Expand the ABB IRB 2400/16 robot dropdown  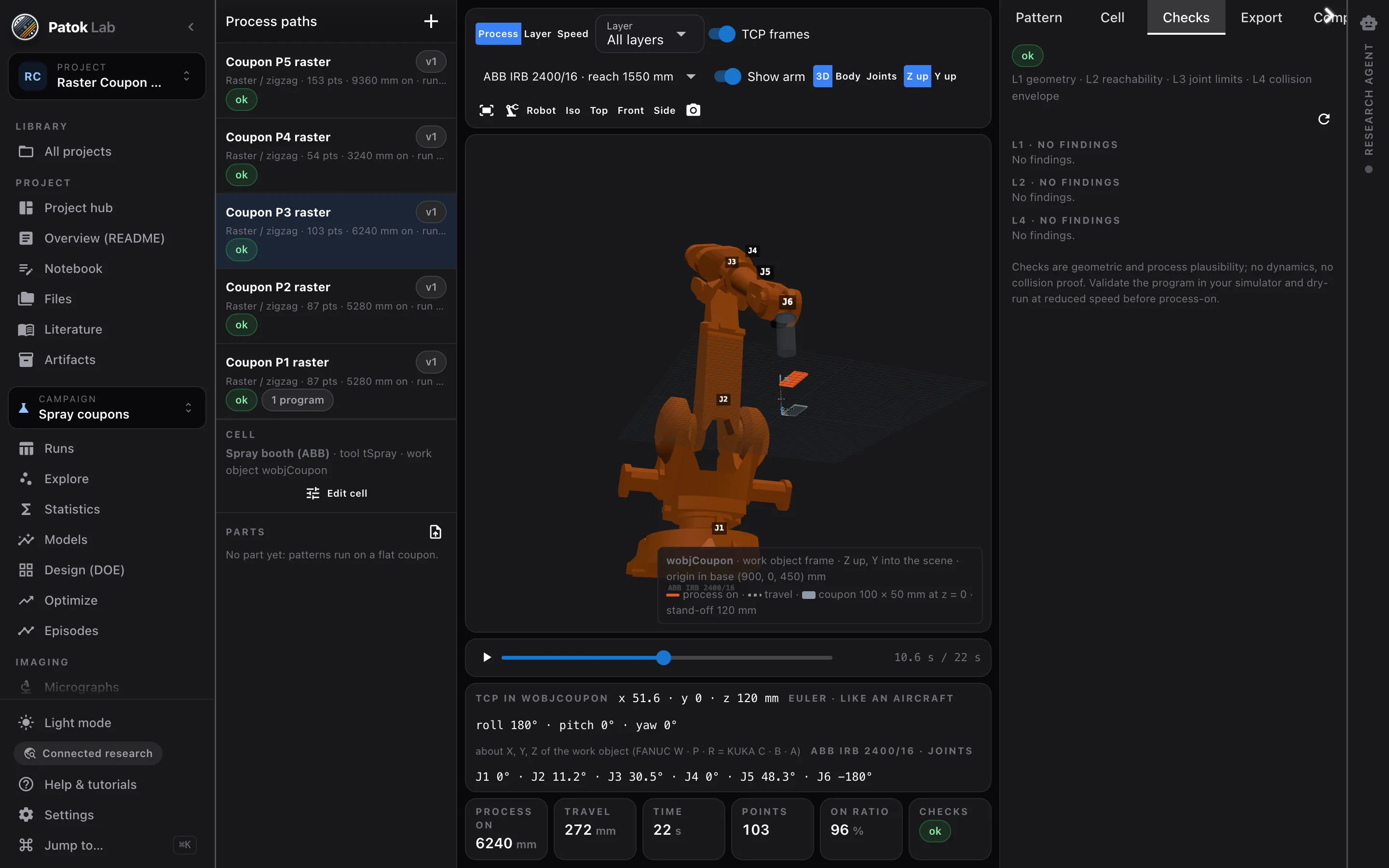[589, 76]
